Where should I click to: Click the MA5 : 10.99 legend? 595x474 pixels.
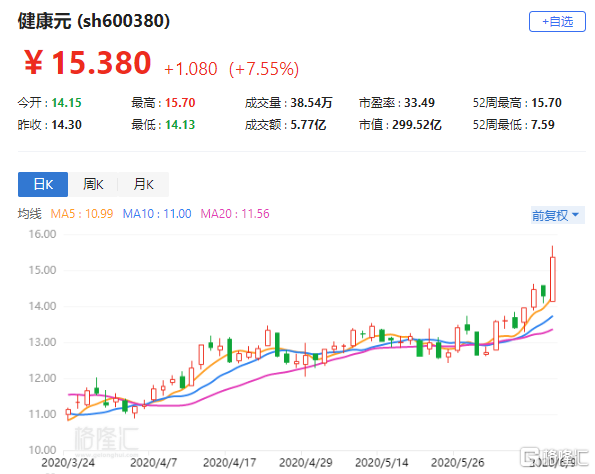pyautogui.click(x=82, y=214)
